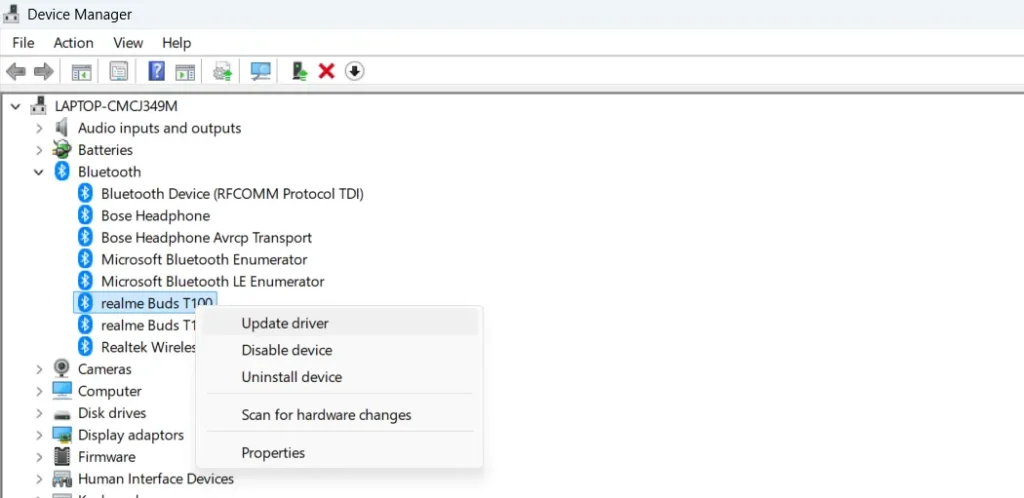Click the Display adaptors label
This screenshot has height=498, width=1024.
pyautogui.click(x=131, y=435)
